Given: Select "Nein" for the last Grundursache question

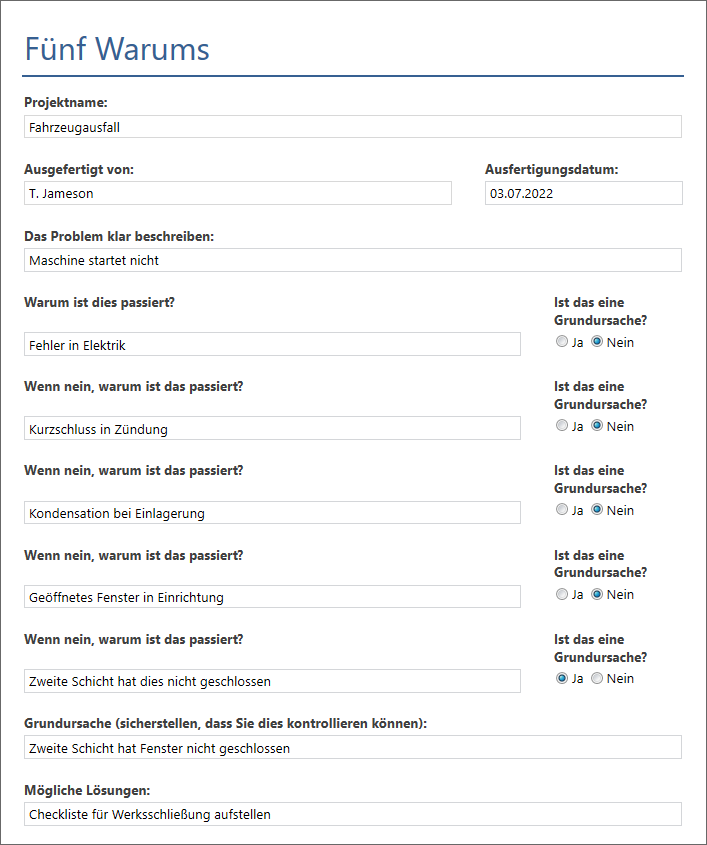Looking at the screenshot, I should (597, 677).
